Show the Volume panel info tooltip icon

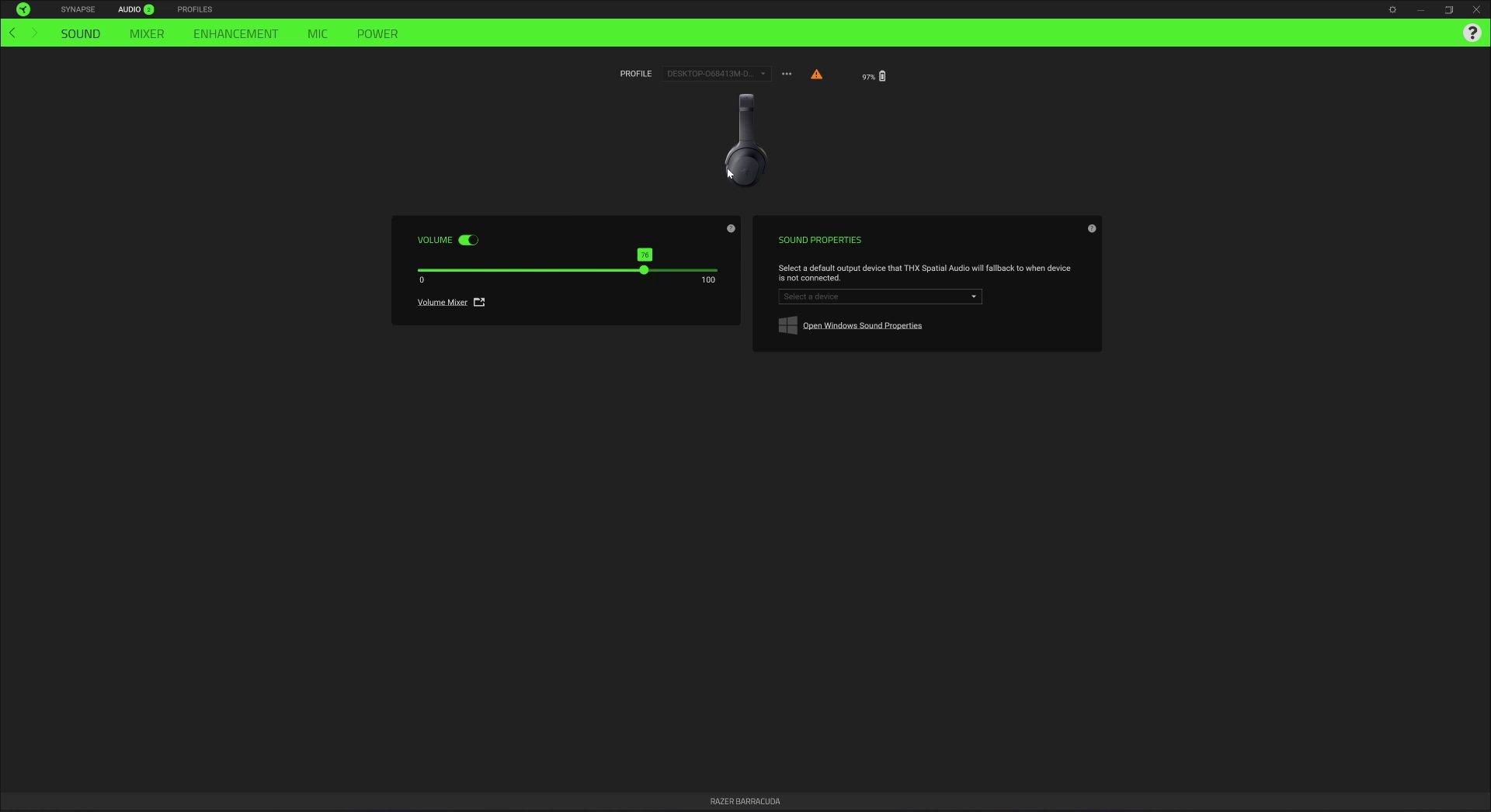pyautogui.click(x=731, y=228)
